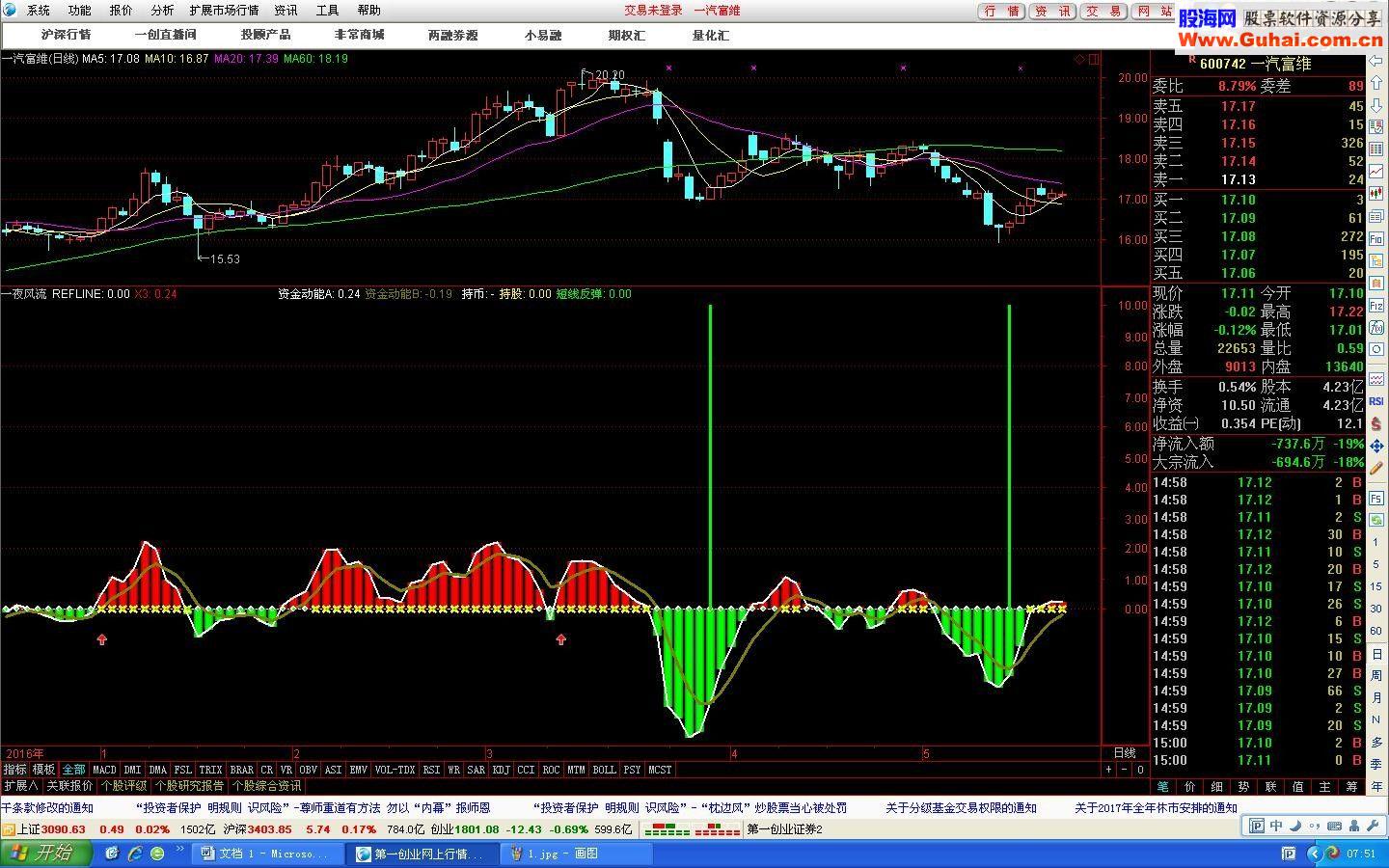Viewport: 1389px width, 868px height.
Task: Click the system icon left of 系统 menu
Action: tap(10, 10)
